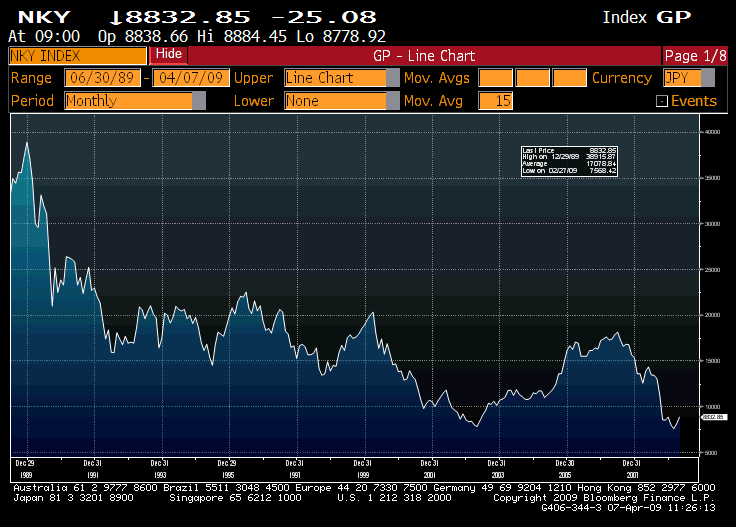This screenshot has width=736, height=527.
Task: Click the Dec 31 1999 axis label
Action: [363, 469]
